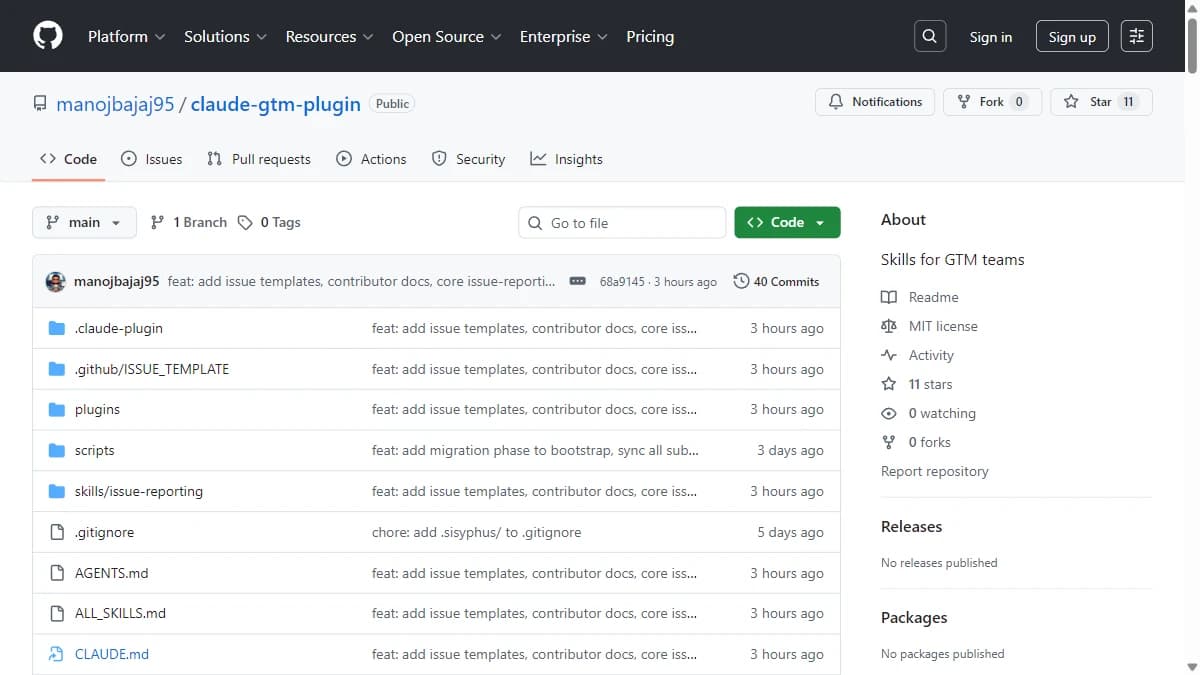Open the Open Source dropdown menu
The height and width of the screenshot is (675, 1200).
coord(446,36)
